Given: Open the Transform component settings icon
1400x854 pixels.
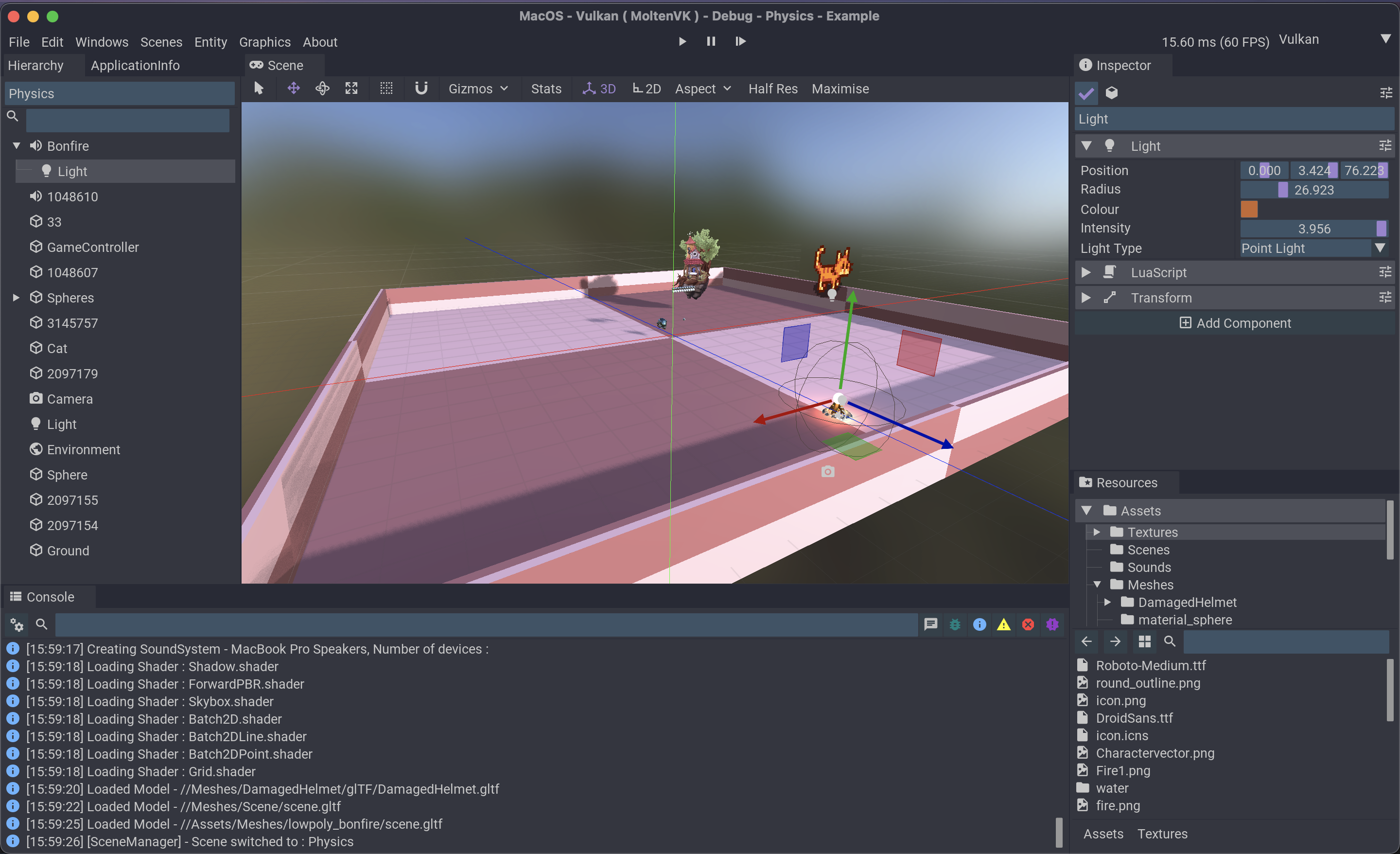Looking at the screenshot, I should [x=1385, y=297].
